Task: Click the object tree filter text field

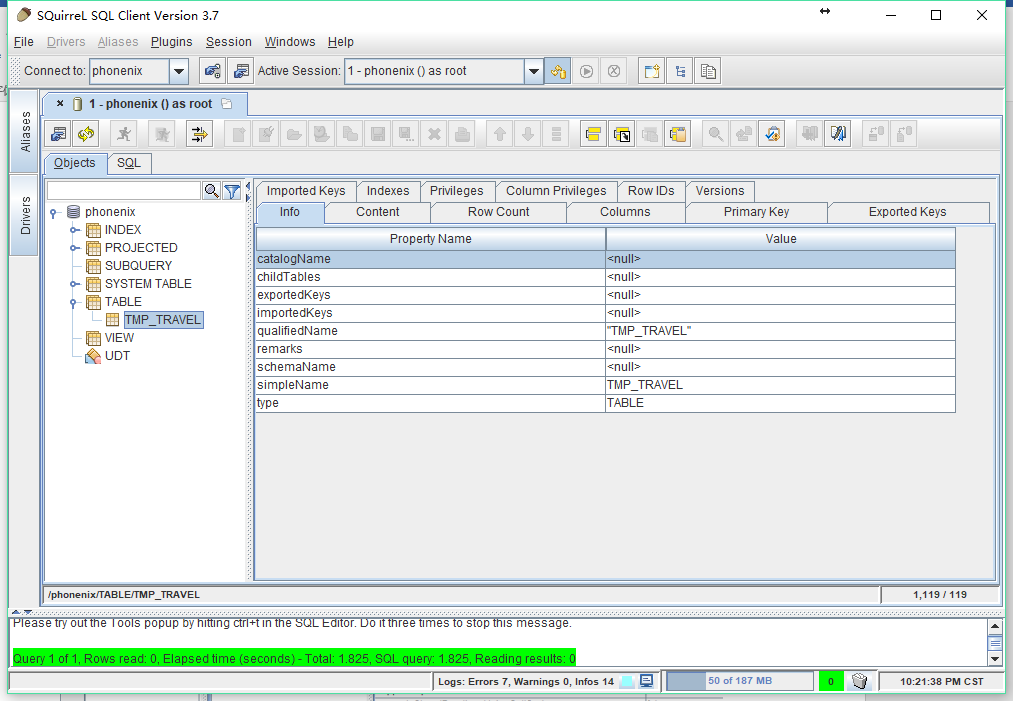Action: (x=123, y=191)
